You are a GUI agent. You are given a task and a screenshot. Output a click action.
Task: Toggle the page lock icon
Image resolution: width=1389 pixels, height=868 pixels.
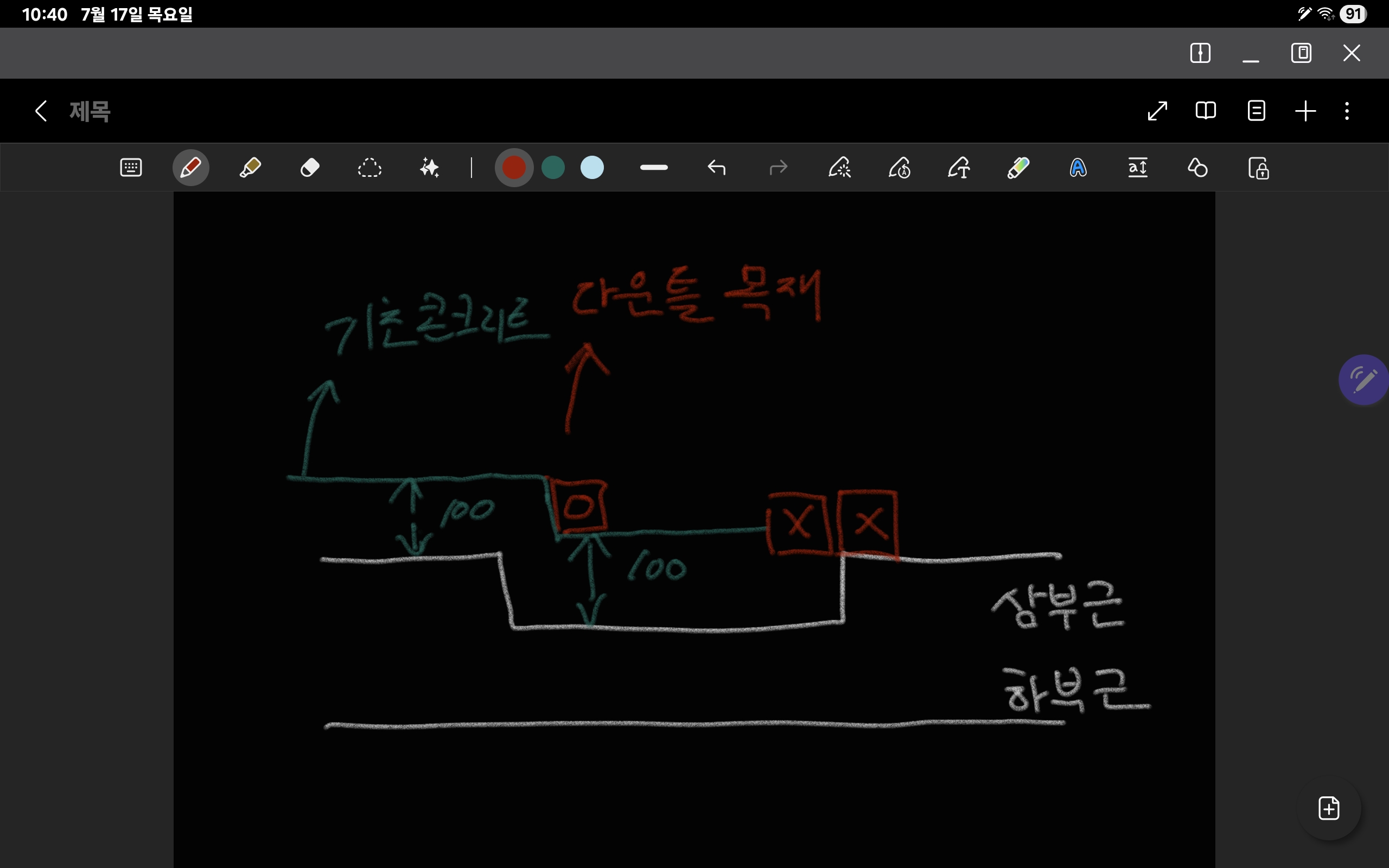pos(1258,168)
